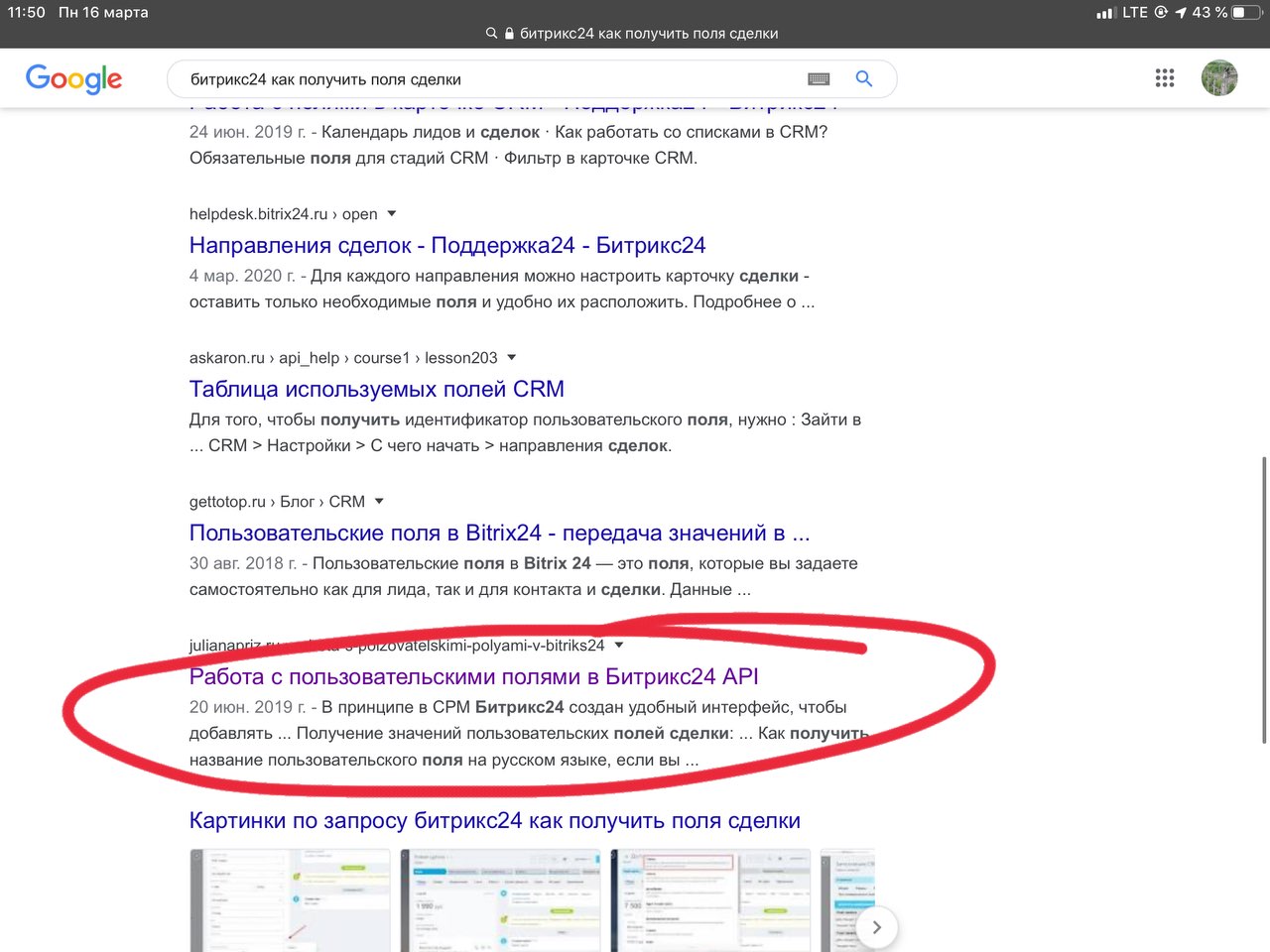Tap the location arrow in the status bar
The image size is (1270, 952).
(1181, 12)
